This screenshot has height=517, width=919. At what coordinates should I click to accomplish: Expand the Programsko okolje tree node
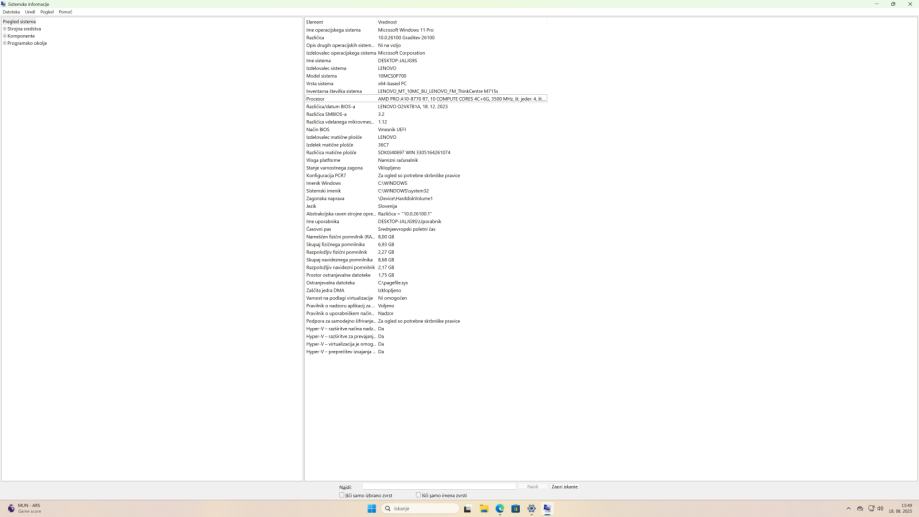(4, 43)
